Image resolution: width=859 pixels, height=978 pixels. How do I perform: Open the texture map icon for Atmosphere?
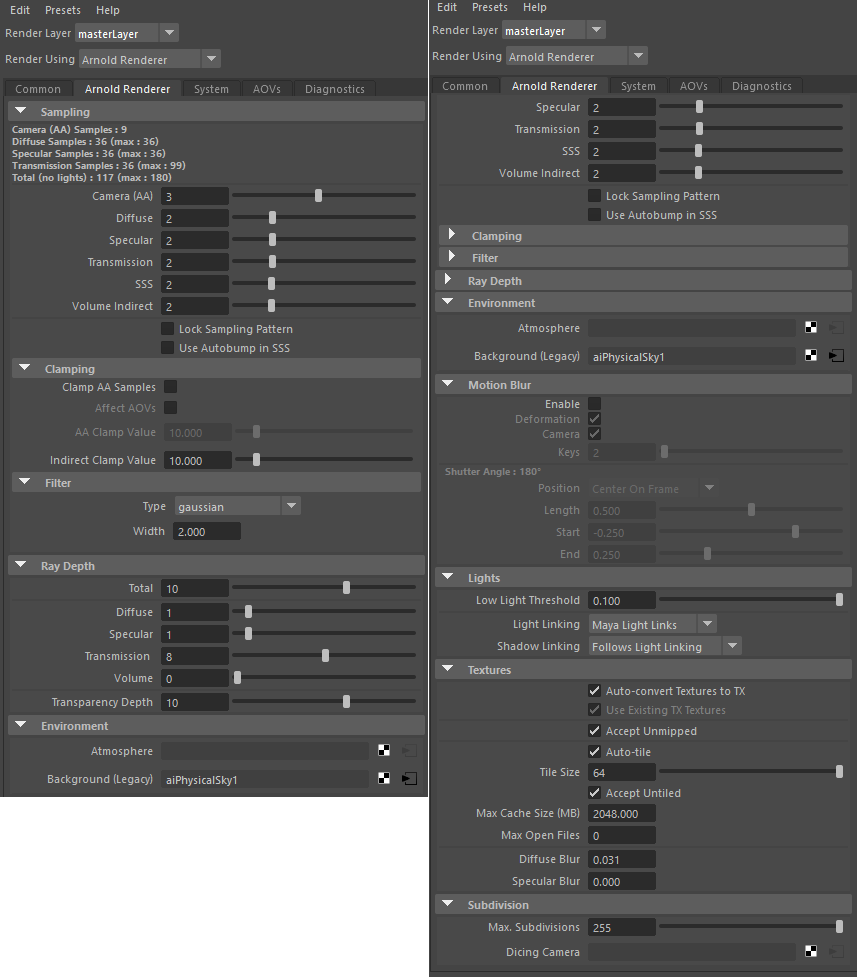[384, 750]
